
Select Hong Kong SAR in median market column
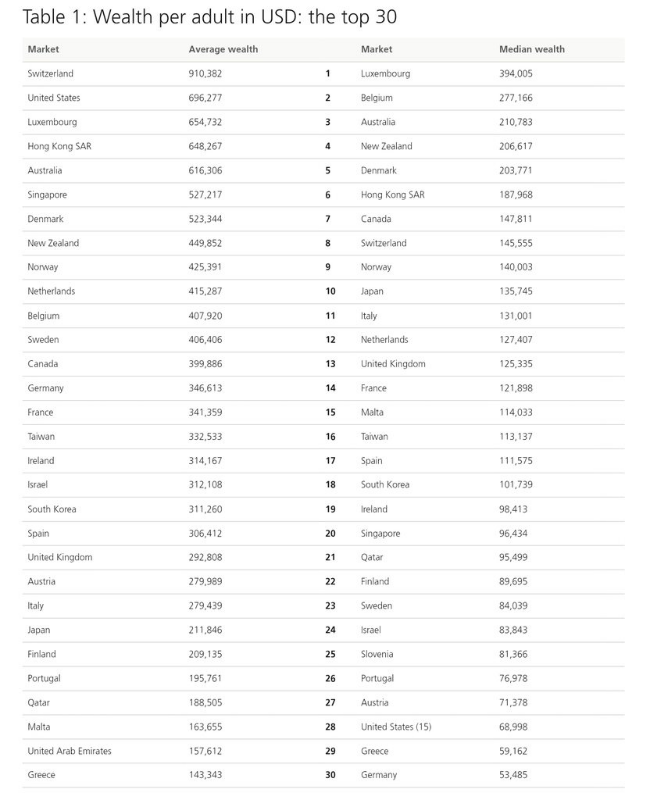point(392,195)
